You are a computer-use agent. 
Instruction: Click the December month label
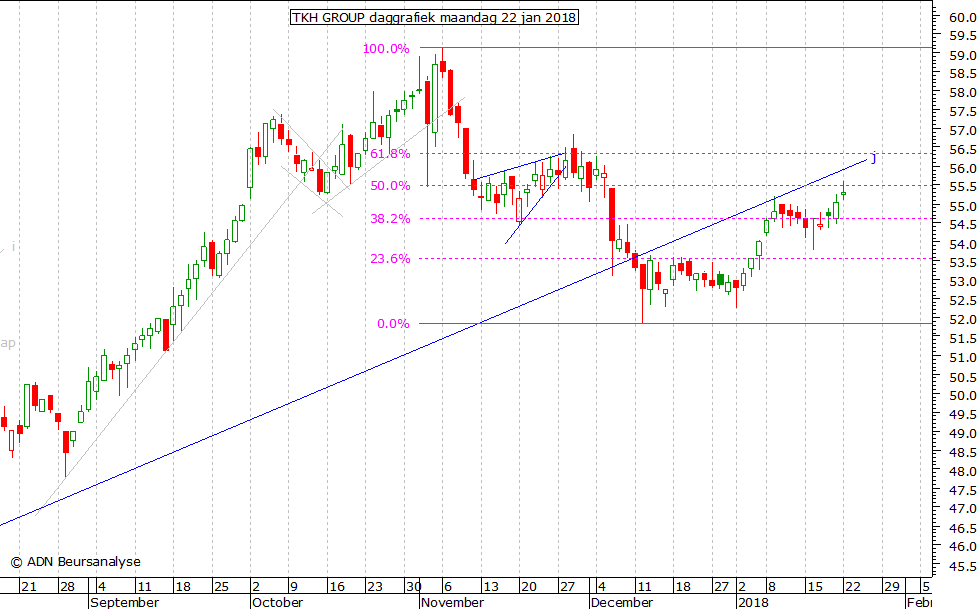pos(622,602)
